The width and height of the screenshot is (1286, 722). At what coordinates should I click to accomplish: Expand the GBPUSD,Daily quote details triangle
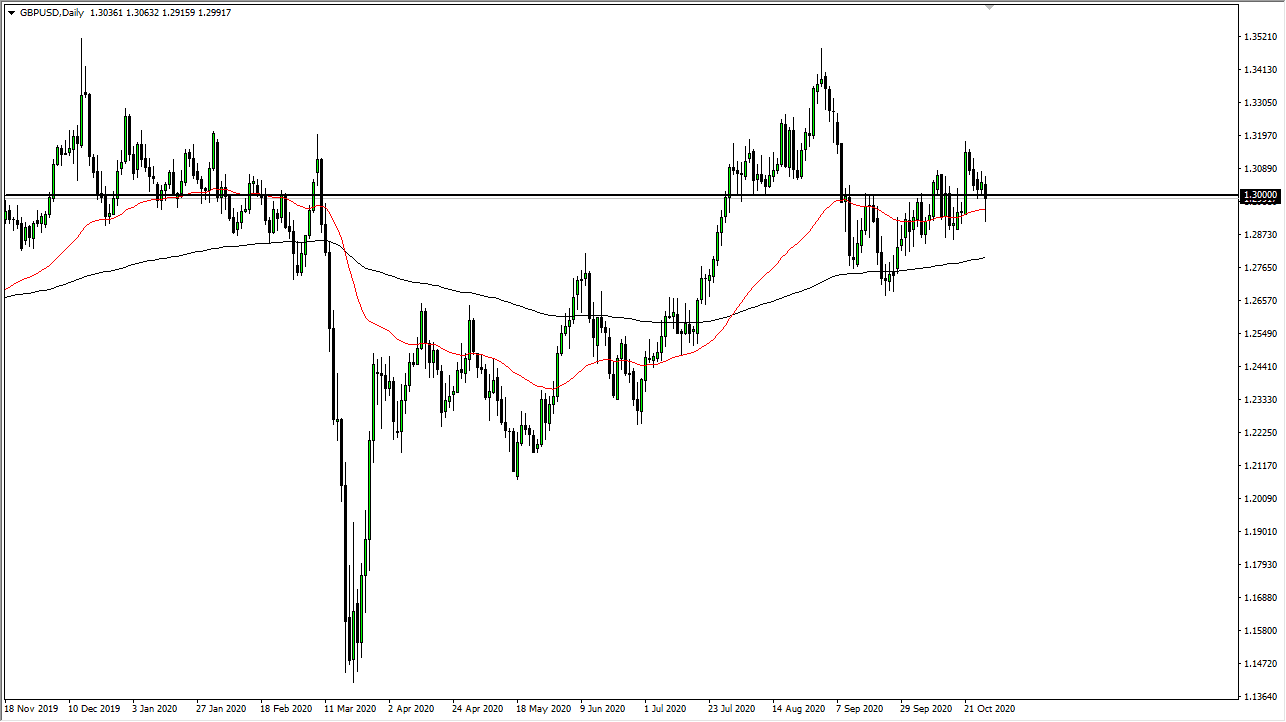11,13
